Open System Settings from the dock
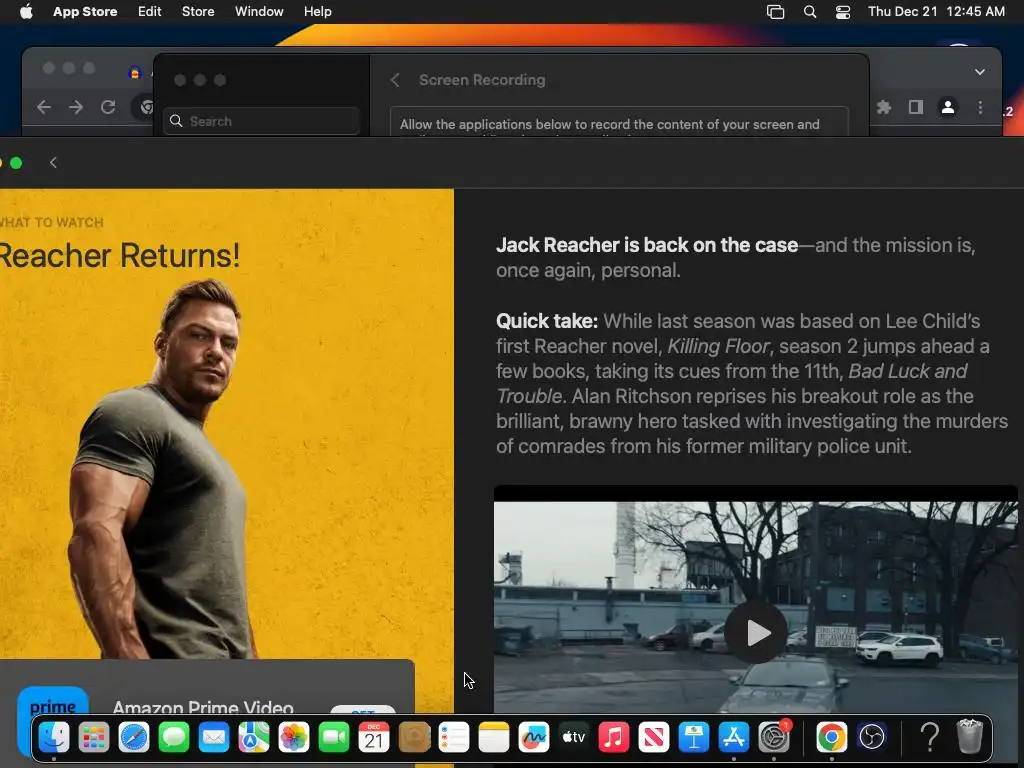This screenshot has height=768, width=1024. [775, 738]
